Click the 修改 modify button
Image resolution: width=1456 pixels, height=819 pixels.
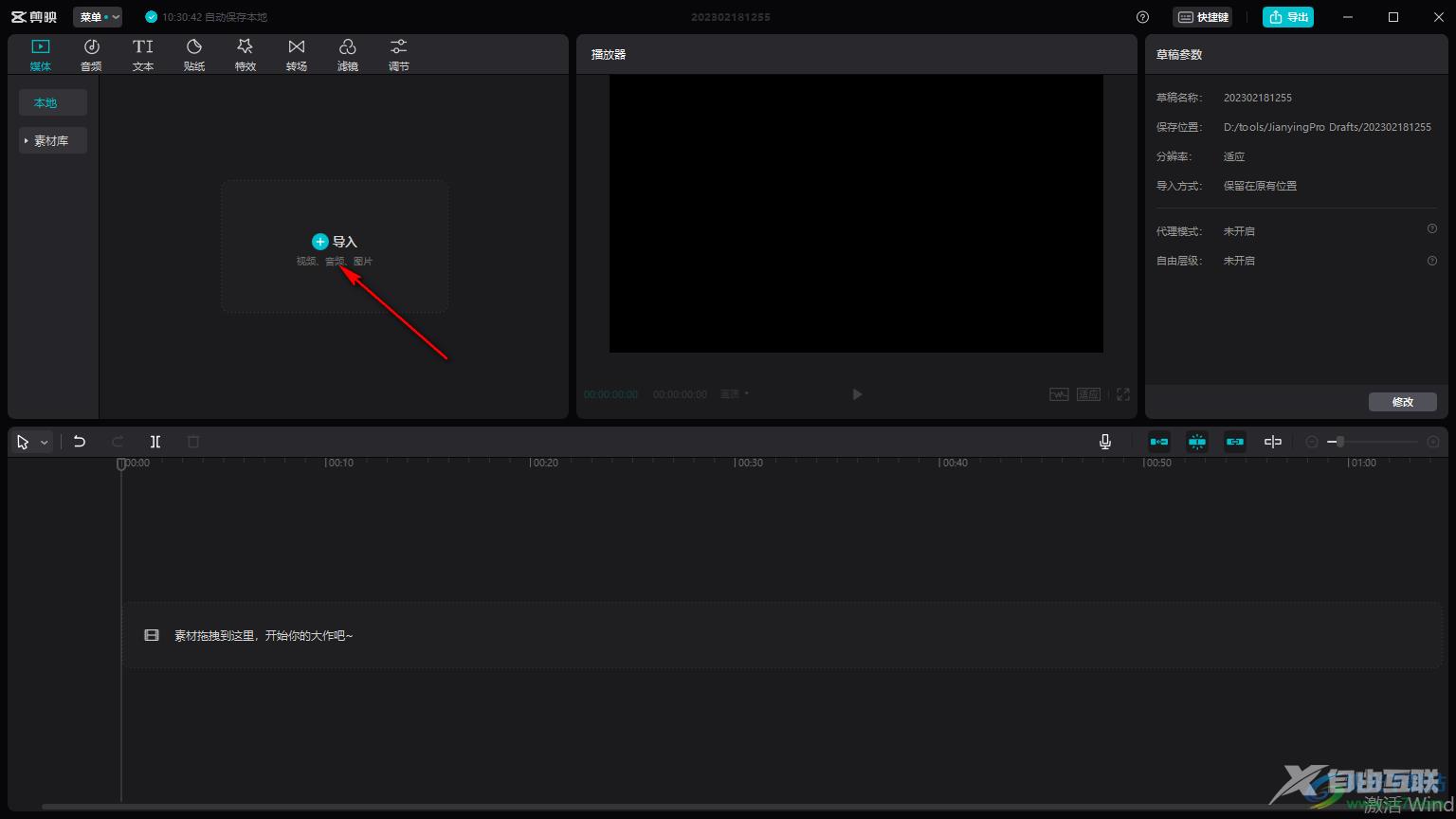1403,402
